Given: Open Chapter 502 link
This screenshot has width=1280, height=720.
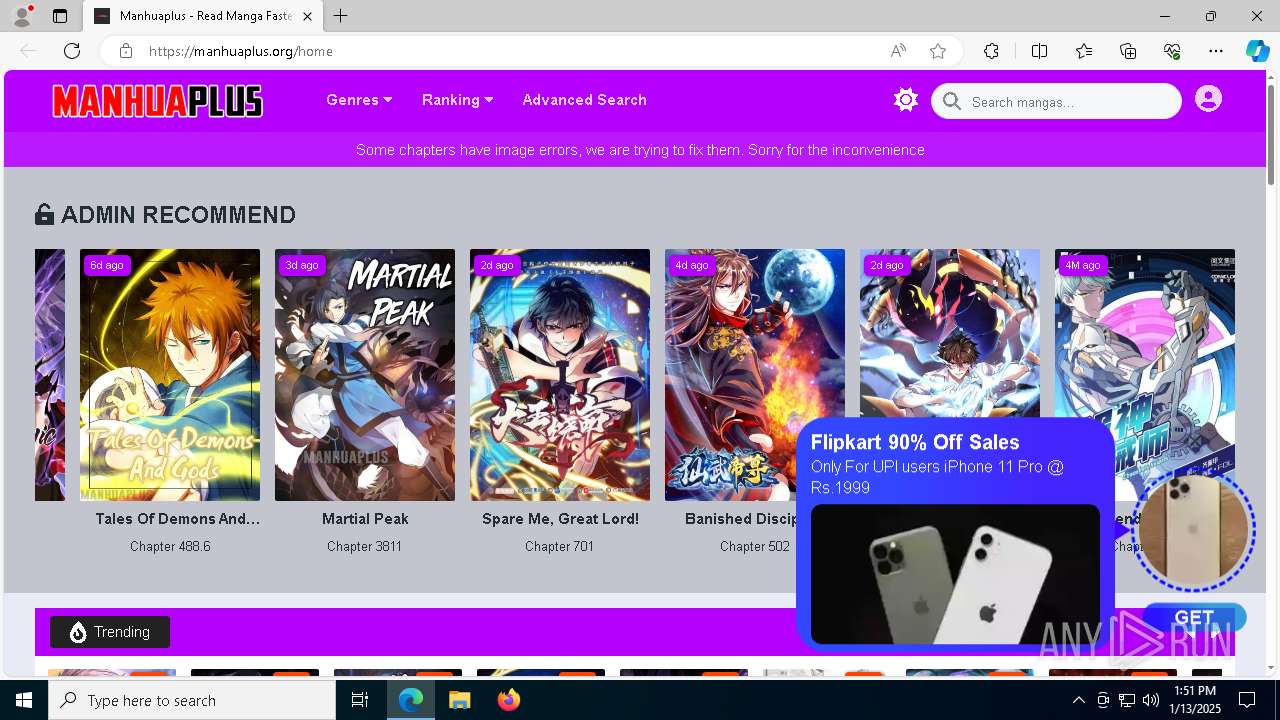Looking at the screenshot, I should 755,547.
